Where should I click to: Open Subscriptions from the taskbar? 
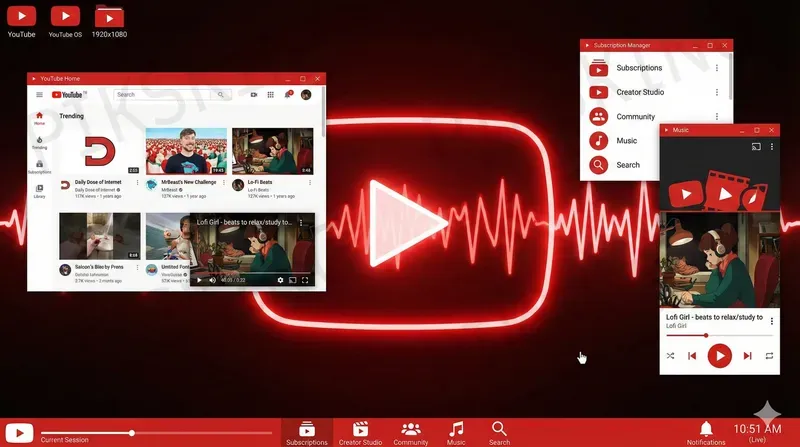(307, 433)
